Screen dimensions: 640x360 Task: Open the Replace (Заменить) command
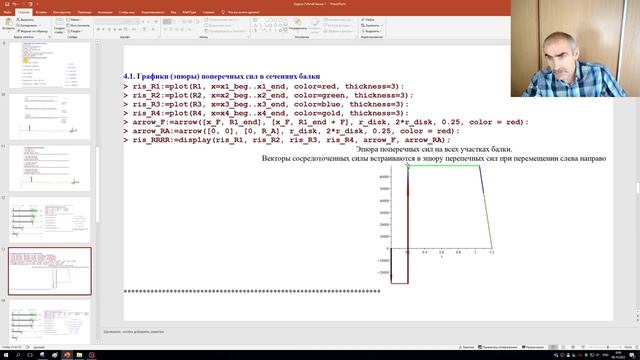371,25
